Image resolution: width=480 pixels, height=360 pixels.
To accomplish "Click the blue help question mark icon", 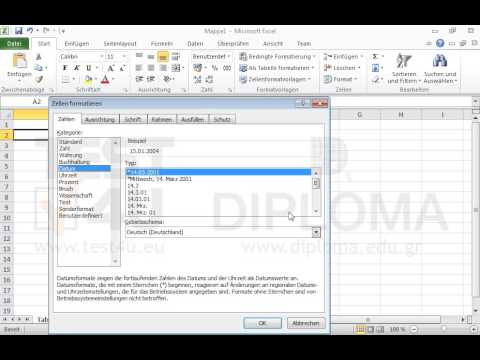I will pos(440,43).
